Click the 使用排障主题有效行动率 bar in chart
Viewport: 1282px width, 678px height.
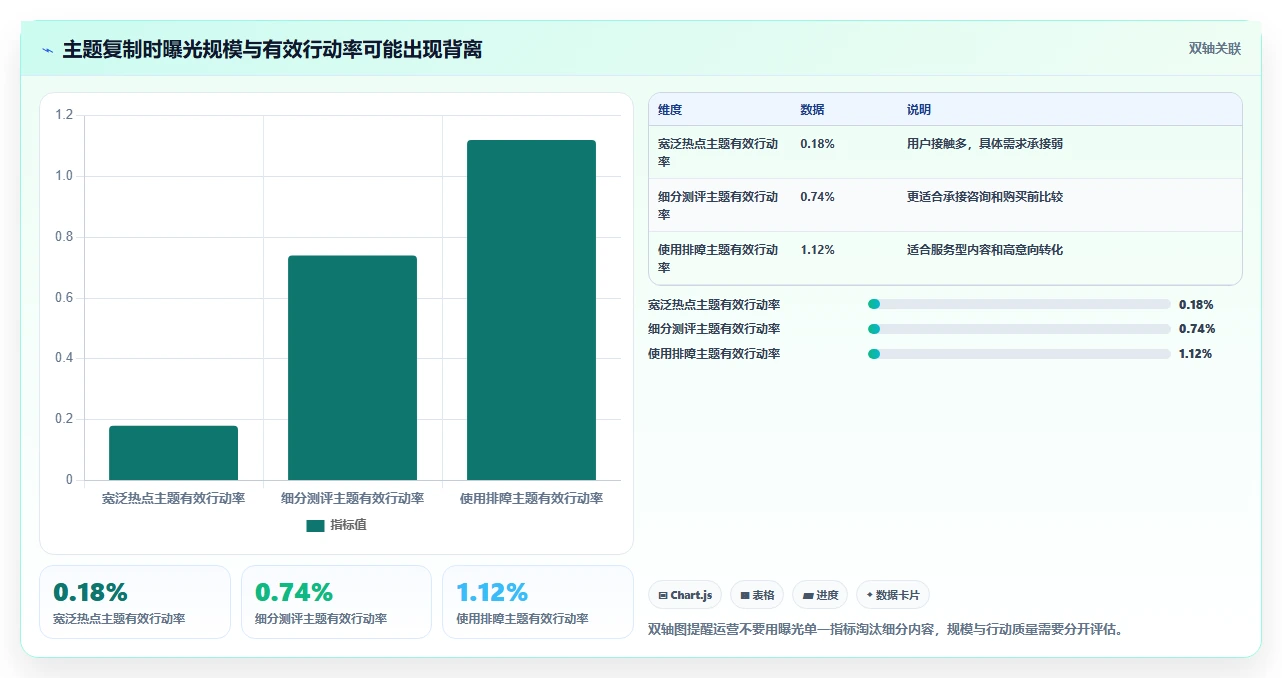point(531,310)
